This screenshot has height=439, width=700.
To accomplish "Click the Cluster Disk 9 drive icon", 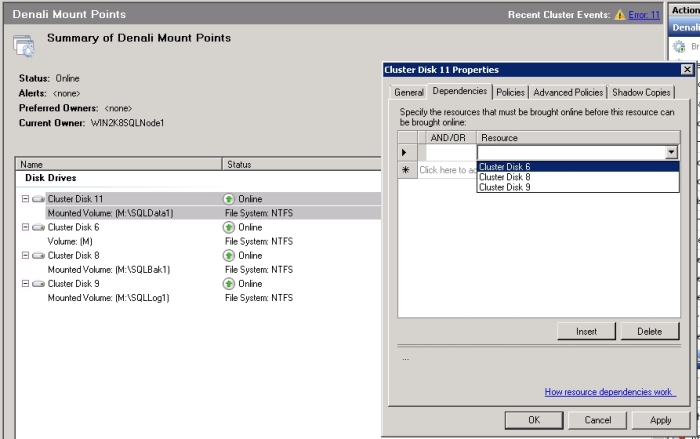I will pyautogui.click(x=38, y=283).
